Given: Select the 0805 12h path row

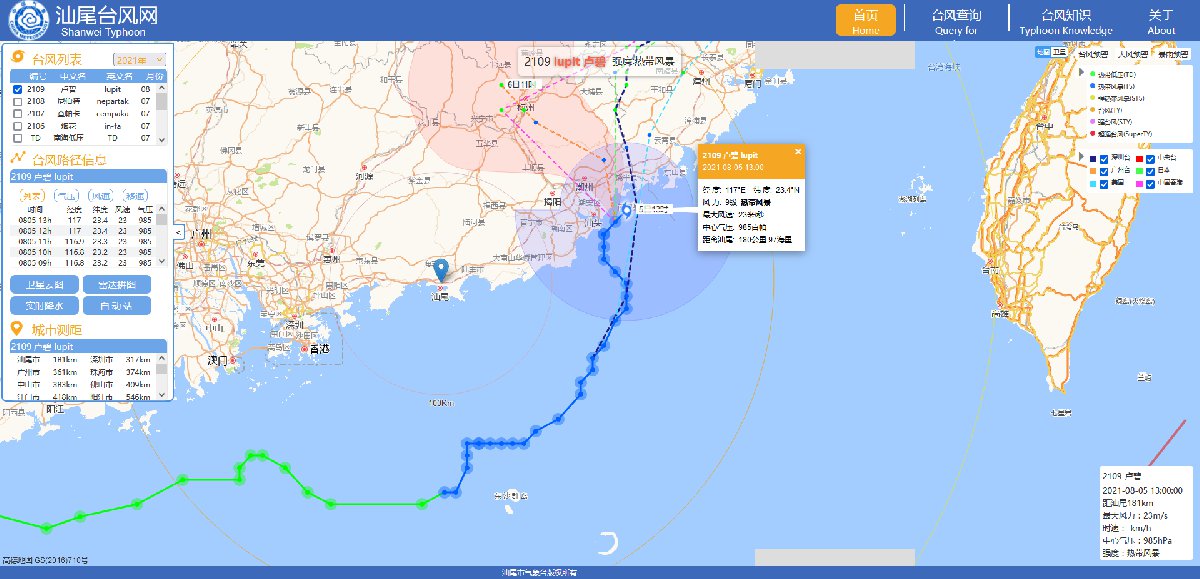Looking at the screenshot, I should 82,230.
